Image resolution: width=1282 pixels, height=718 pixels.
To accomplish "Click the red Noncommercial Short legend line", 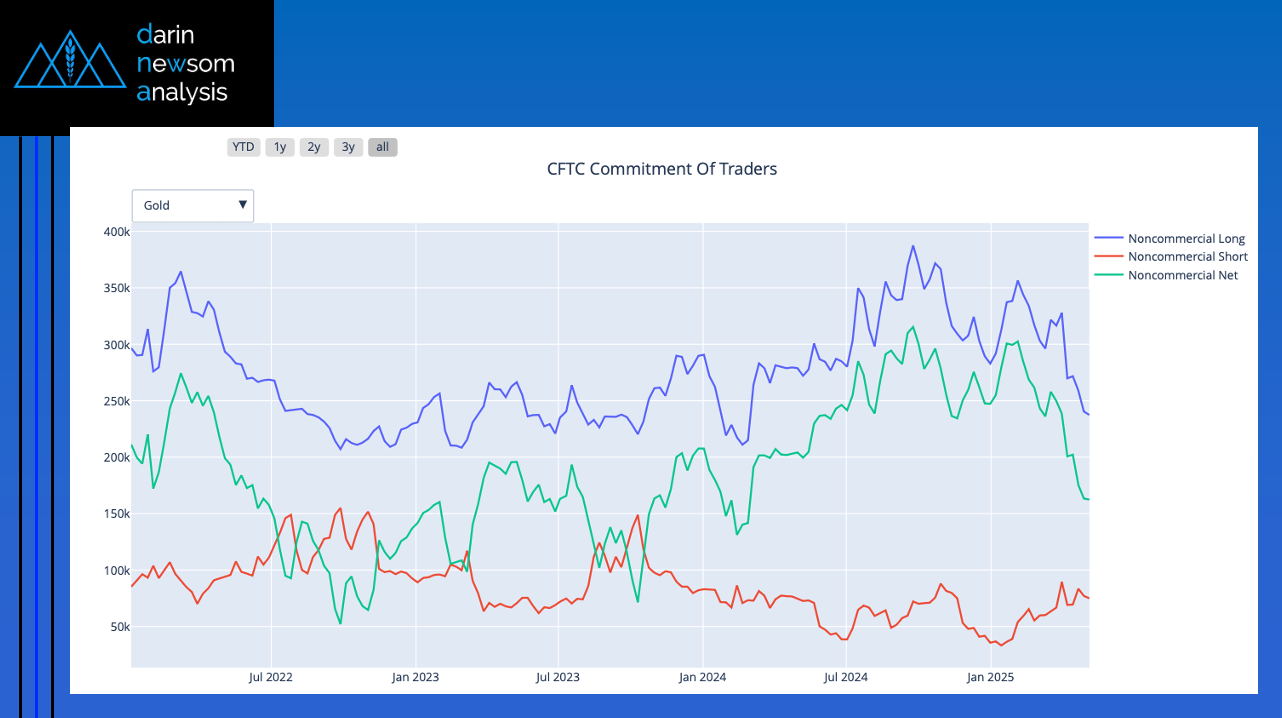I will [x=1108, y=257].
